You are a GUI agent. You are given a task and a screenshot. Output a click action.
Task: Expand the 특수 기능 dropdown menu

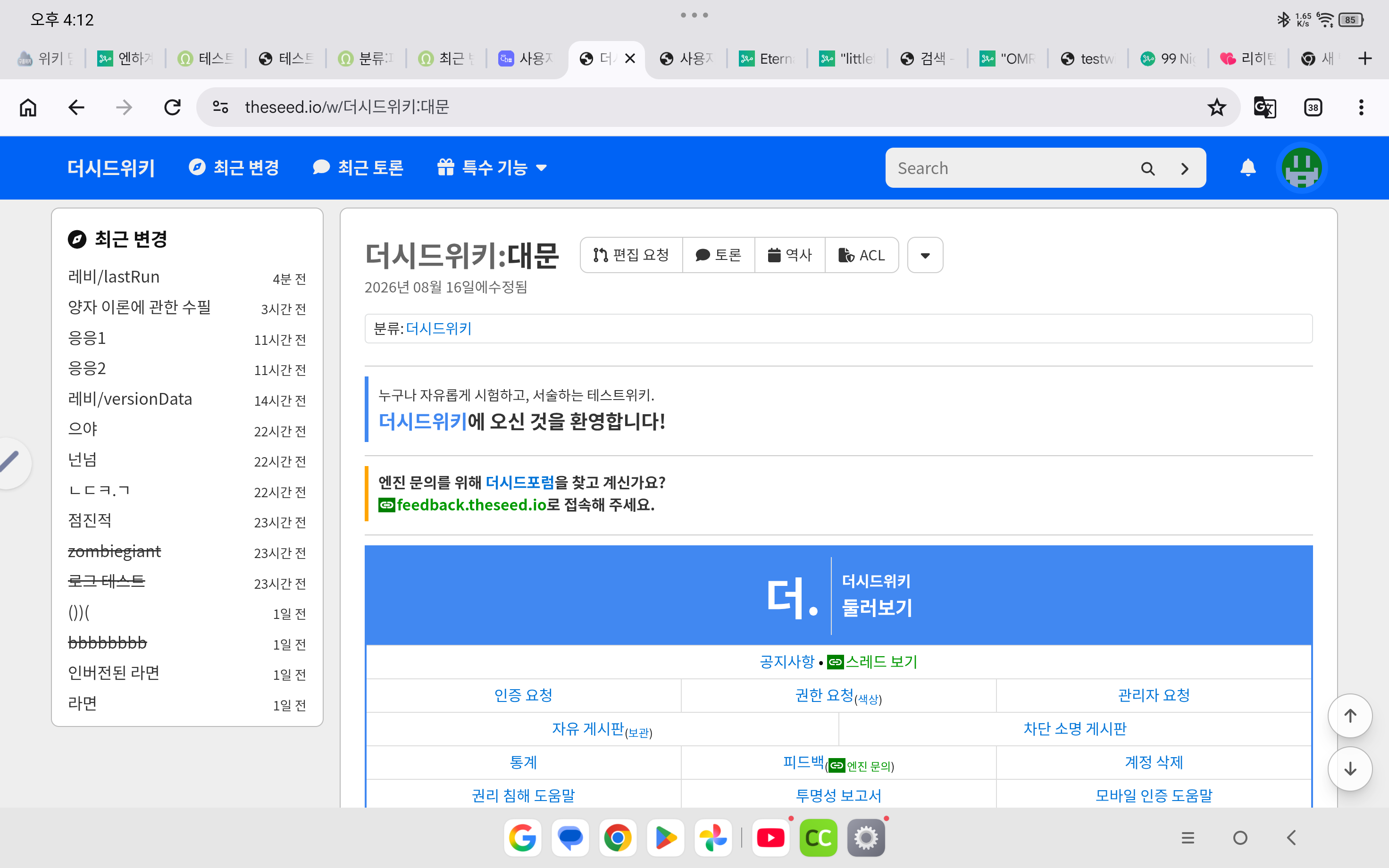click(492, 167)
